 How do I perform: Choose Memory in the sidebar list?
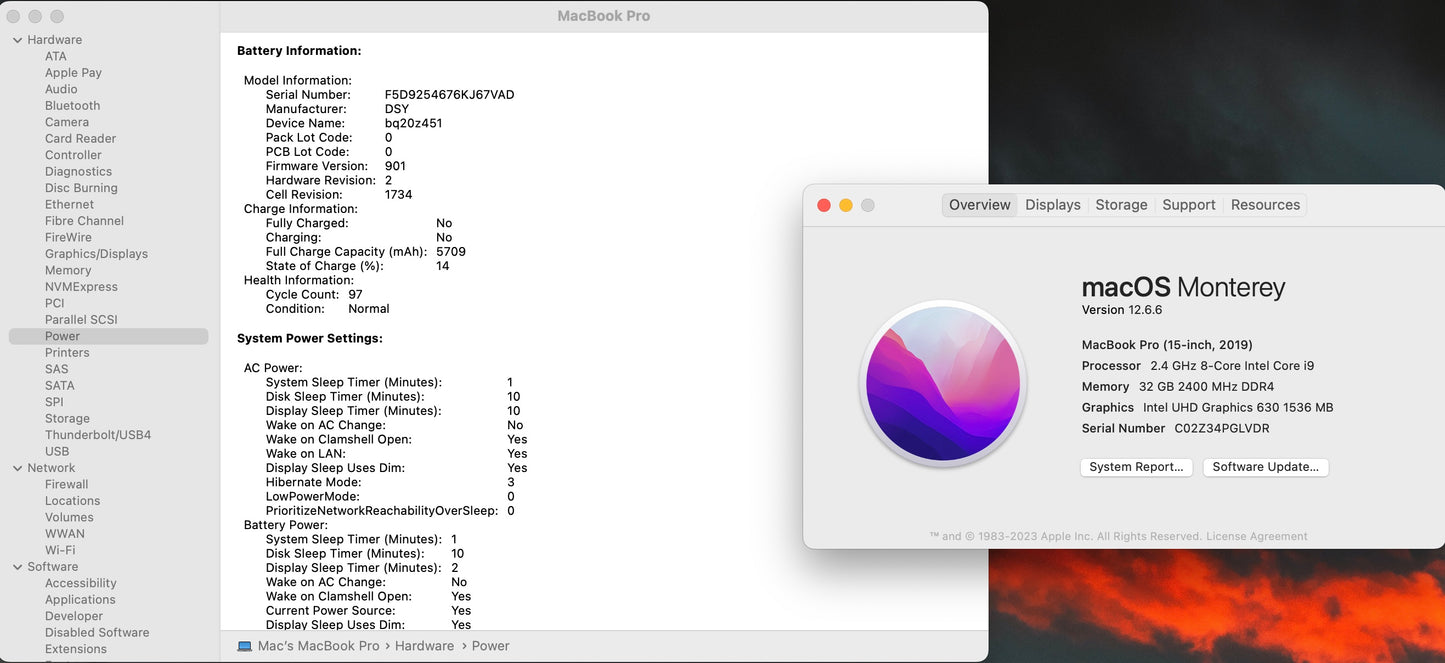tap(68, 270)
